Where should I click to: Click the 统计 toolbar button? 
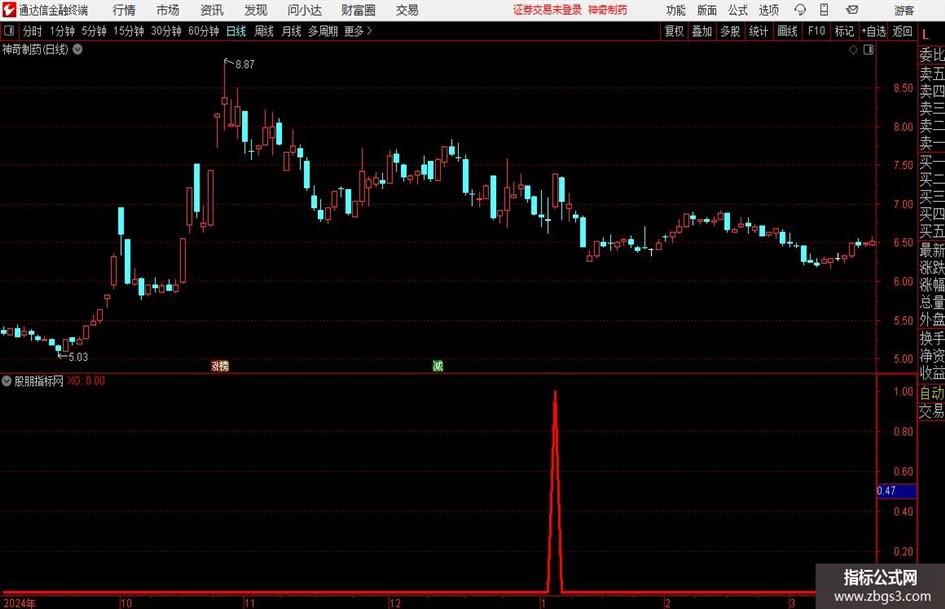tap(759, 31)
